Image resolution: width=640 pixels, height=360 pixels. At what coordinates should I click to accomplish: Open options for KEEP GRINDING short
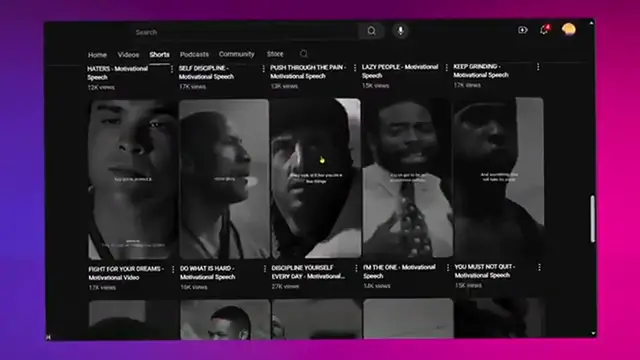point(538,67)
